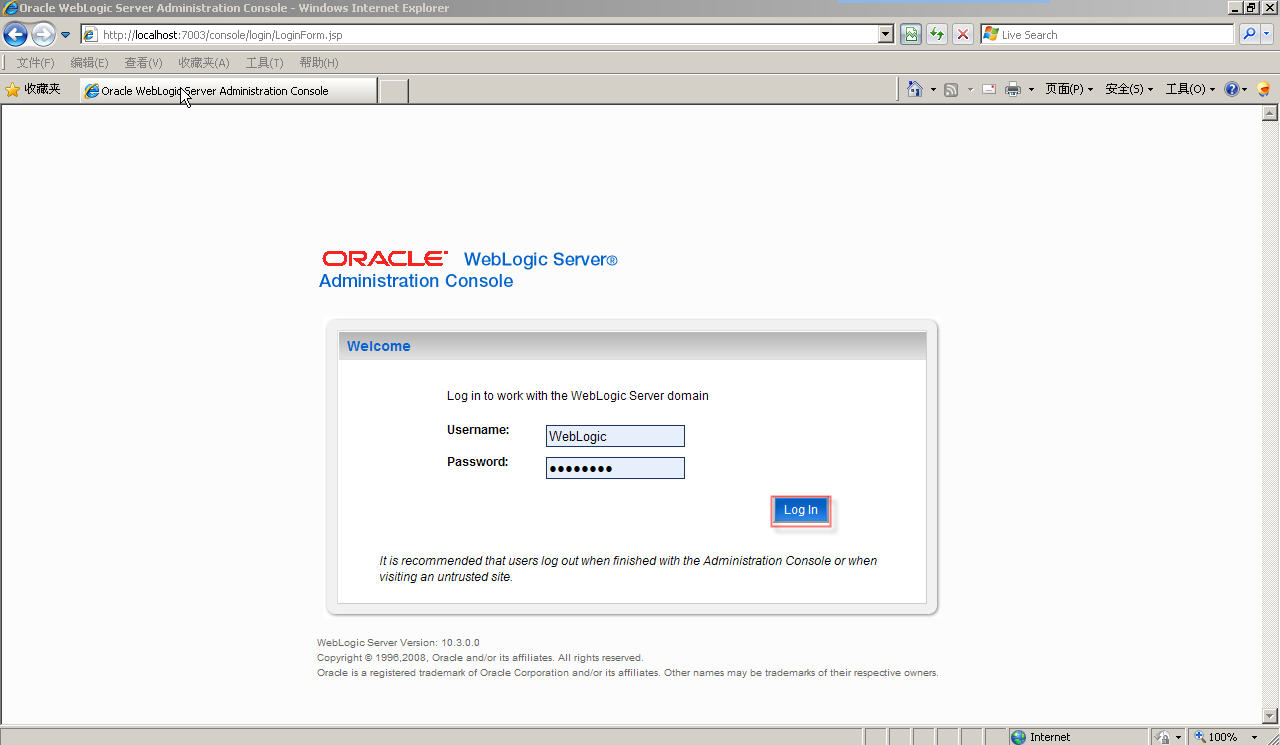Screen dimensions: 1280x745
Task: Click the 收藏夹 favorites star button
Action: pos(33,90)
